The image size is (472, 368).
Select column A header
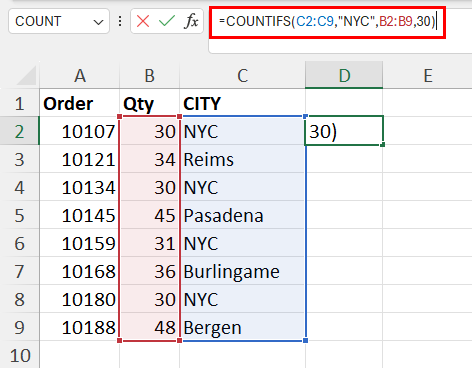(80, 75)
